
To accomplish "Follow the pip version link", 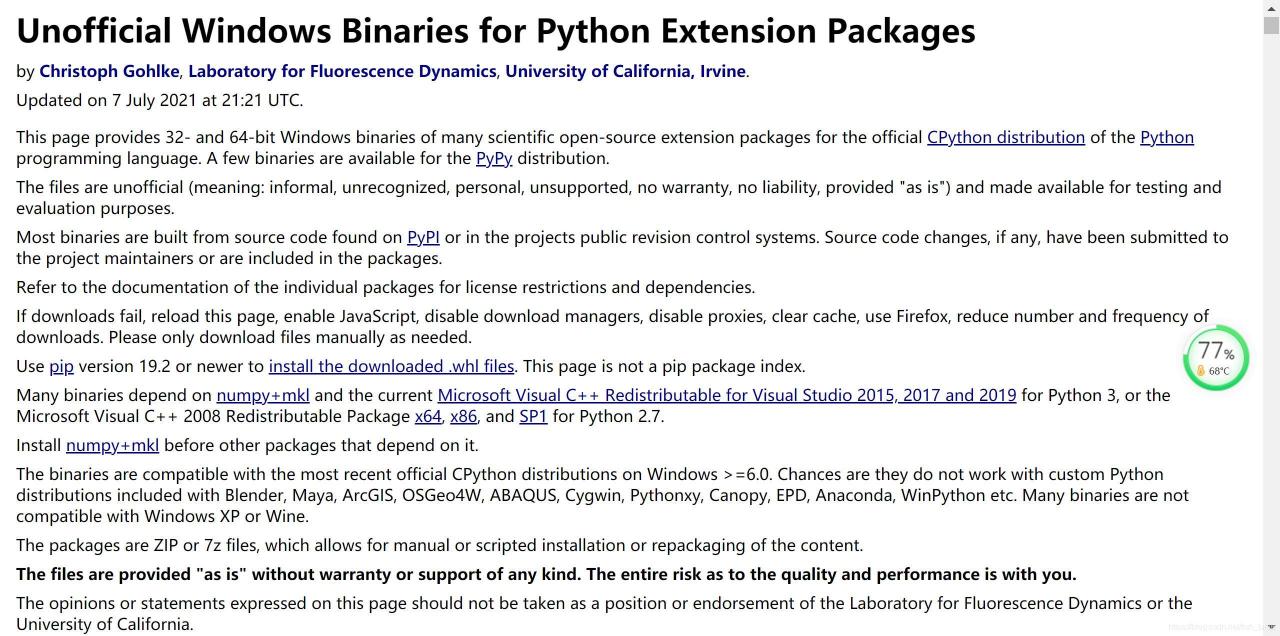I will point(61,366).
